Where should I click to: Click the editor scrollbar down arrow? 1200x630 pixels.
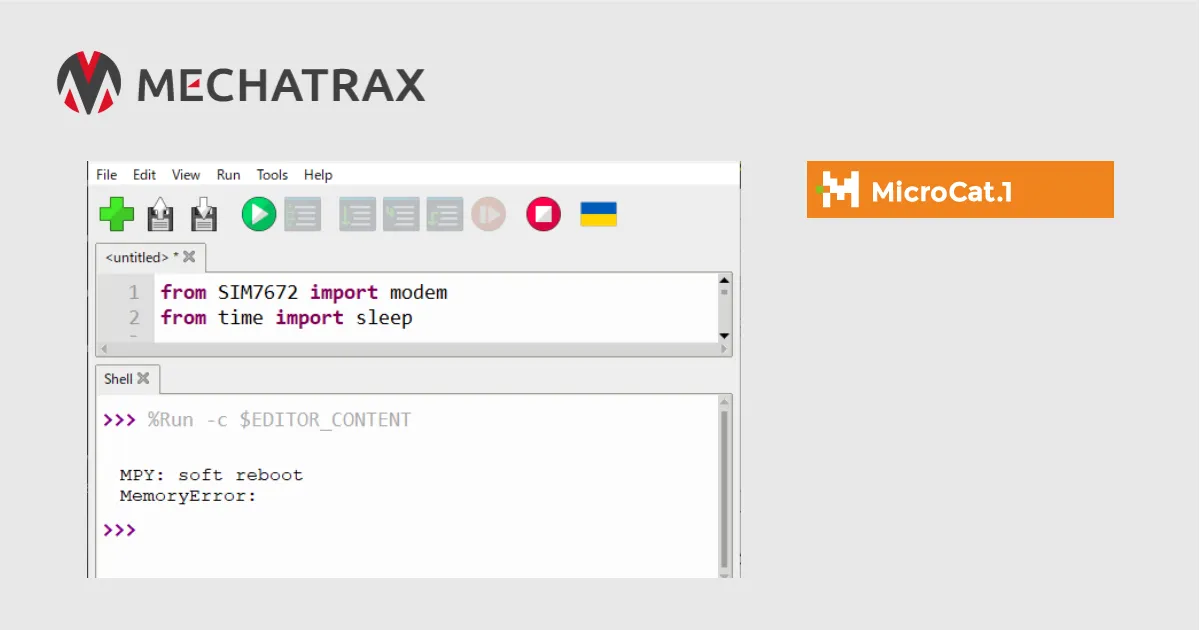pos(725,336)
